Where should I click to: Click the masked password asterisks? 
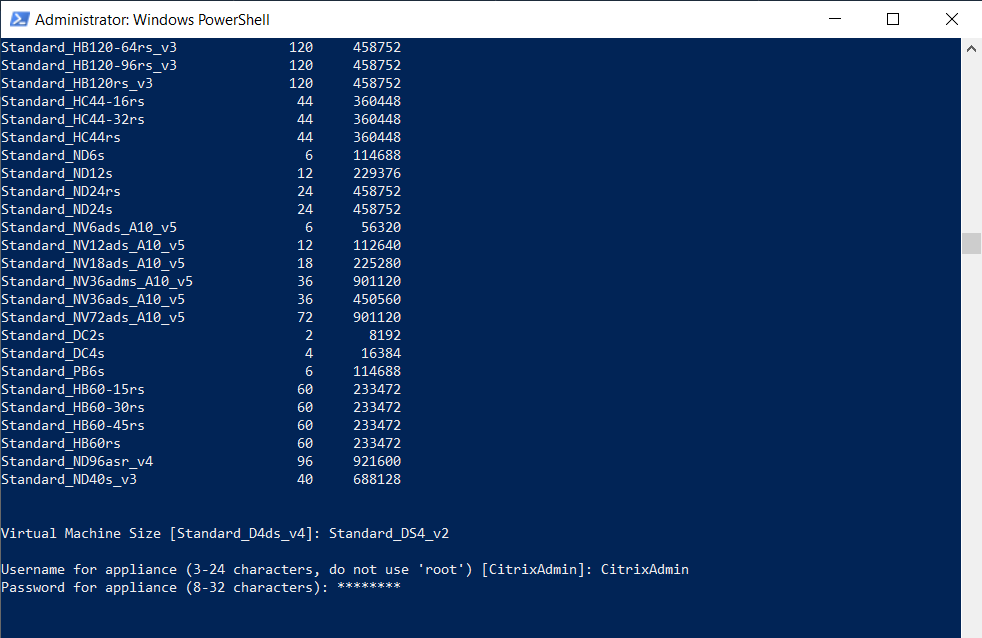(x=369, y=587)
